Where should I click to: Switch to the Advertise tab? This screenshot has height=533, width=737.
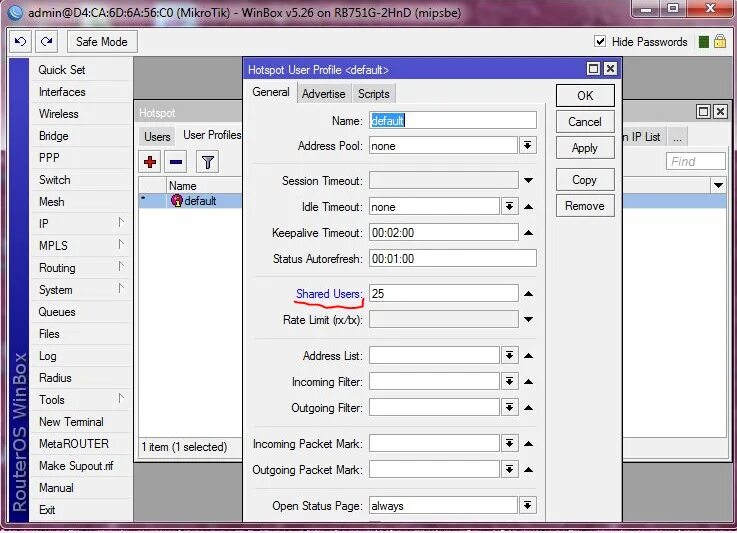(x=323, y=94)
